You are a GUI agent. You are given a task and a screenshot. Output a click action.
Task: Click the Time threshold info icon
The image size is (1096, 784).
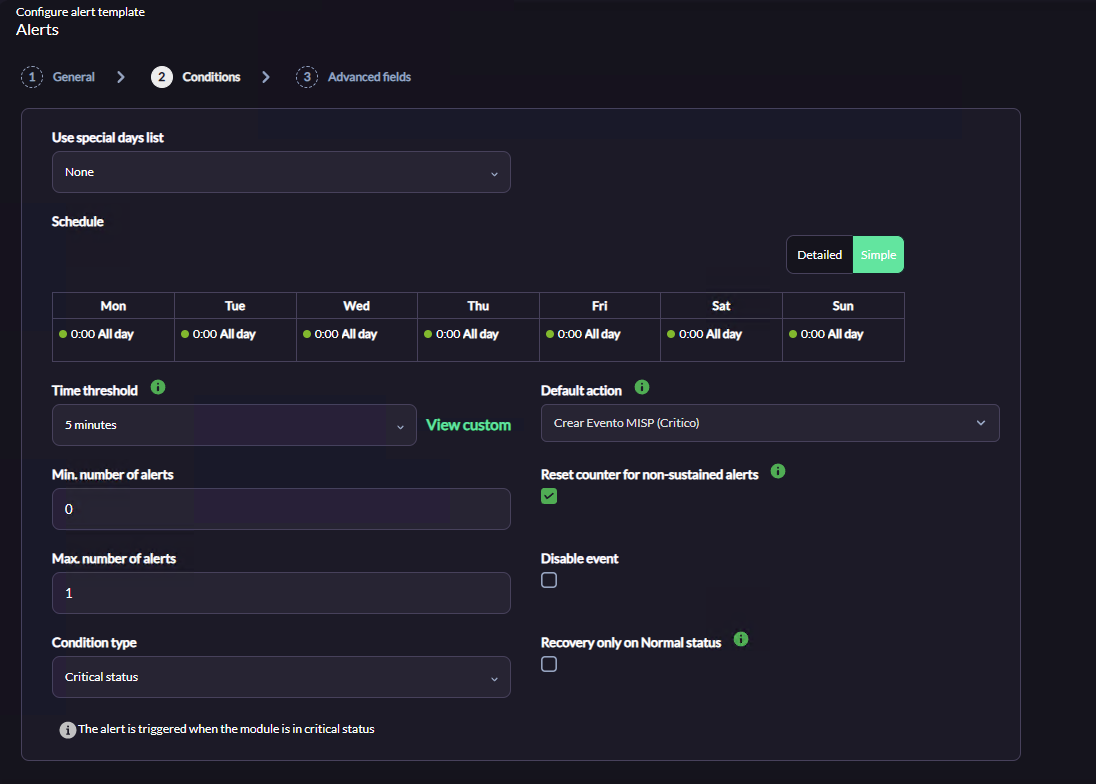tap(158, 387)
